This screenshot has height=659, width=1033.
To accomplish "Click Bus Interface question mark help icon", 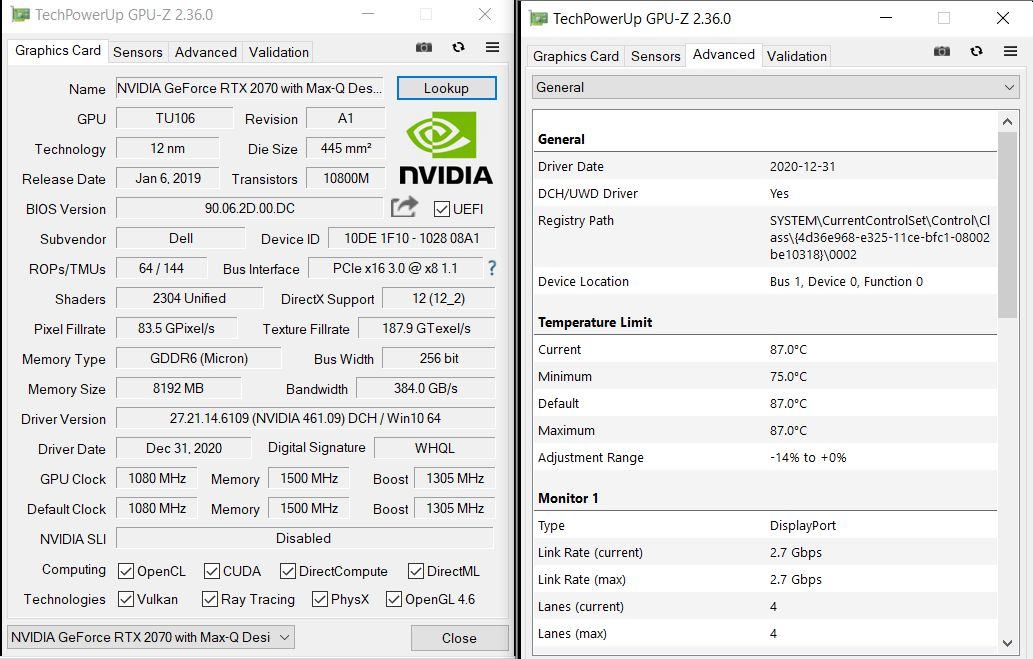I will click(492, 268).
